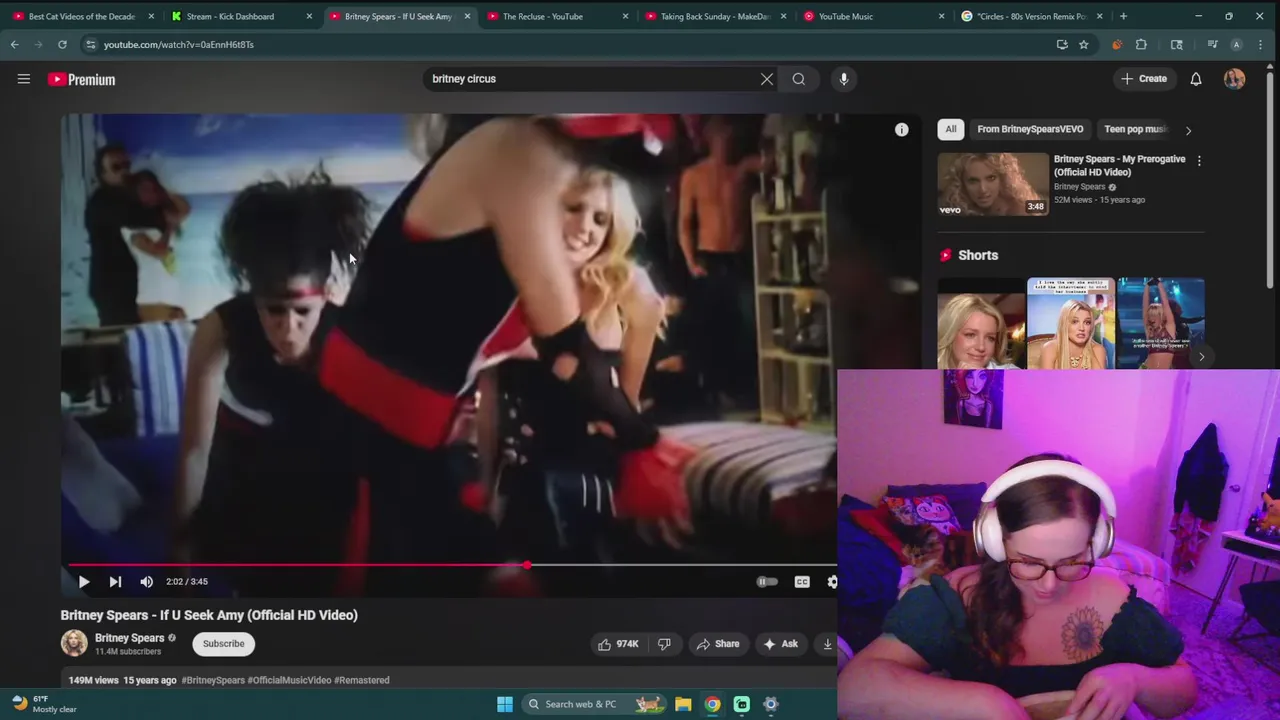The image size is (1280, 720).
Task: Open Chrome profile A avatar
Action: tap(1236, 44)
